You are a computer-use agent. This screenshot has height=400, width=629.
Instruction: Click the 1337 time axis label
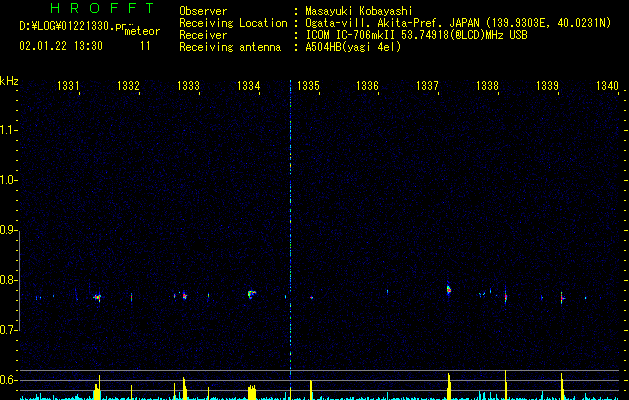point(427,86)
